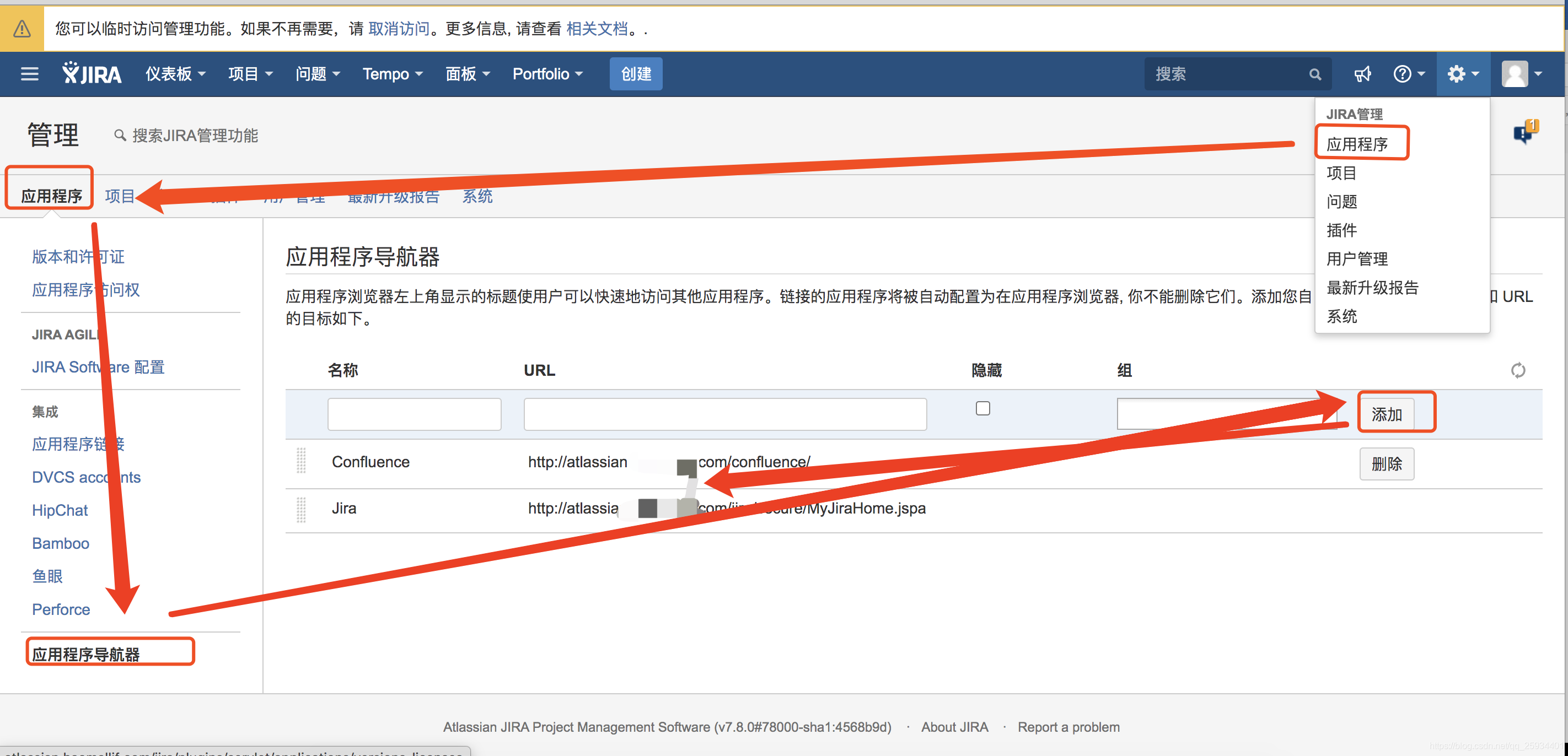Open the 相关文档 documentation link
Image resolution: width=1568 pixels, height=756 pixels.
[x=597, y=29]
